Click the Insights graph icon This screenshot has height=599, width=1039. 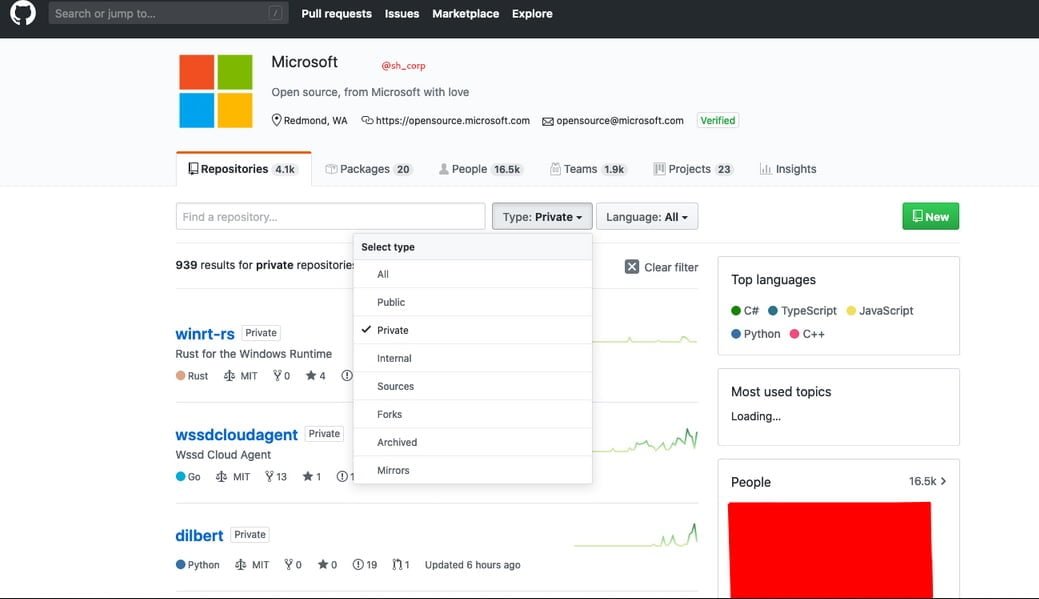pos(765,169)
